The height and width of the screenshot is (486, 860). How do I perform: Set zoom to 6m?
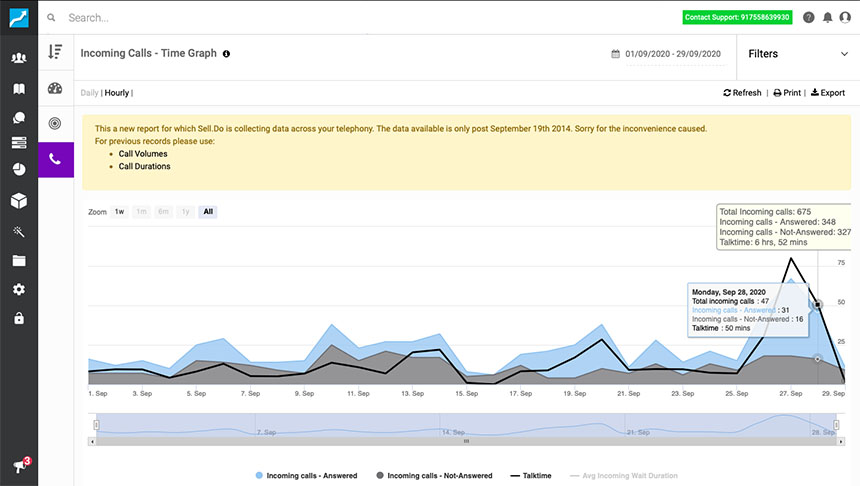tap(163, 212)
